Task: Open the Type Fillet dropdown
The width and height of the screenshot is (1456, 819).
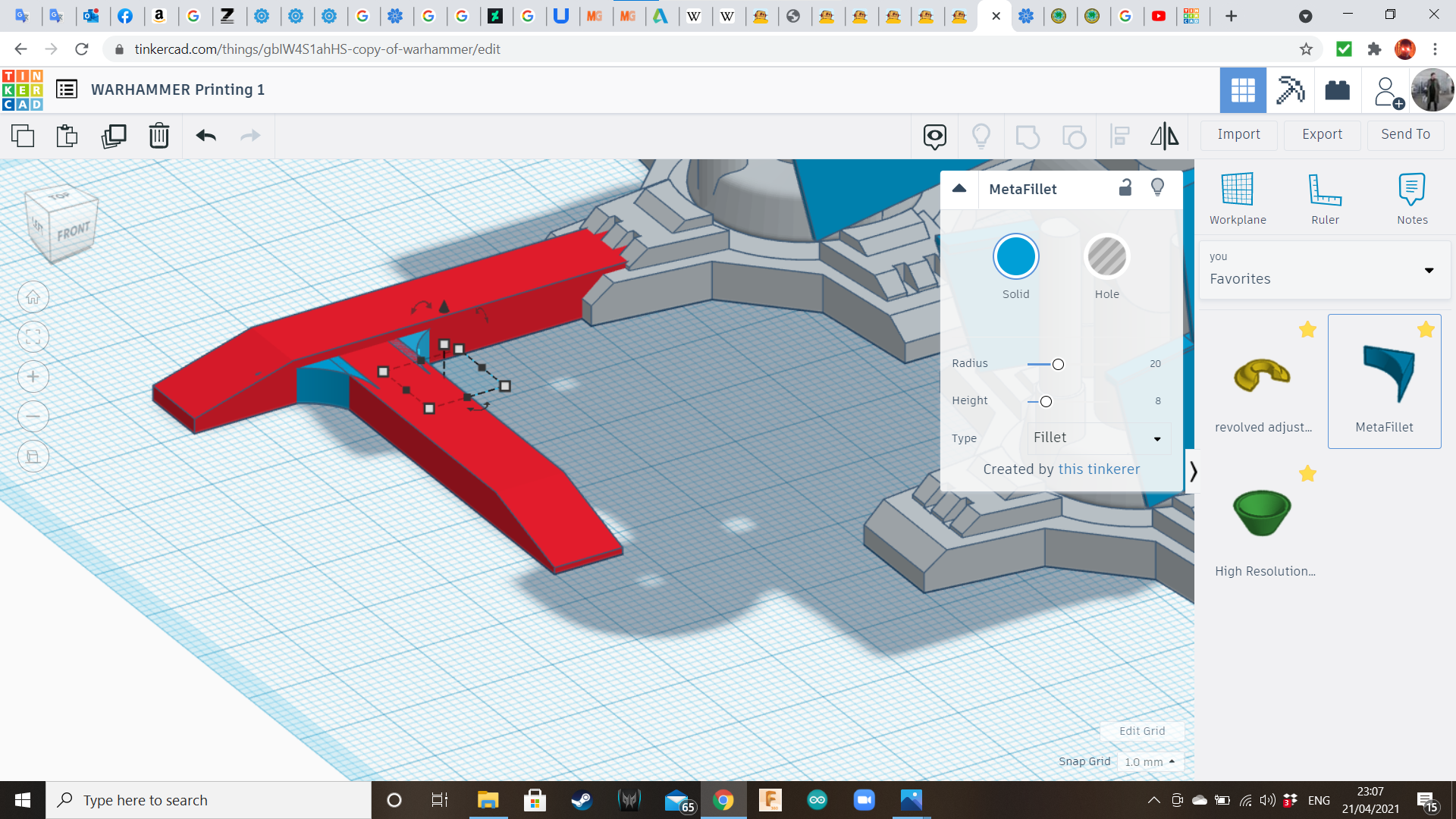Action: 1097,438
